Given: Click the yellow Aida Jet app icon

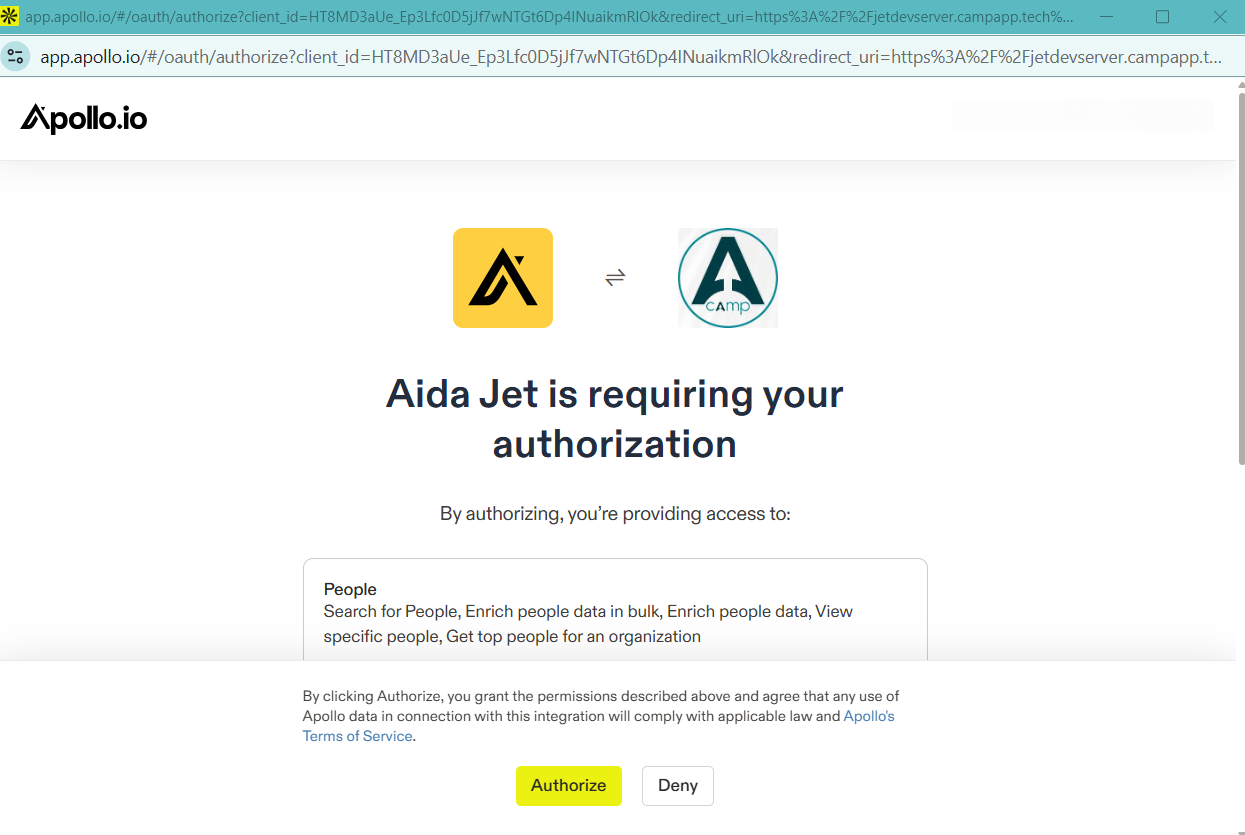Looking at the screenshot, I should [503, 278].
